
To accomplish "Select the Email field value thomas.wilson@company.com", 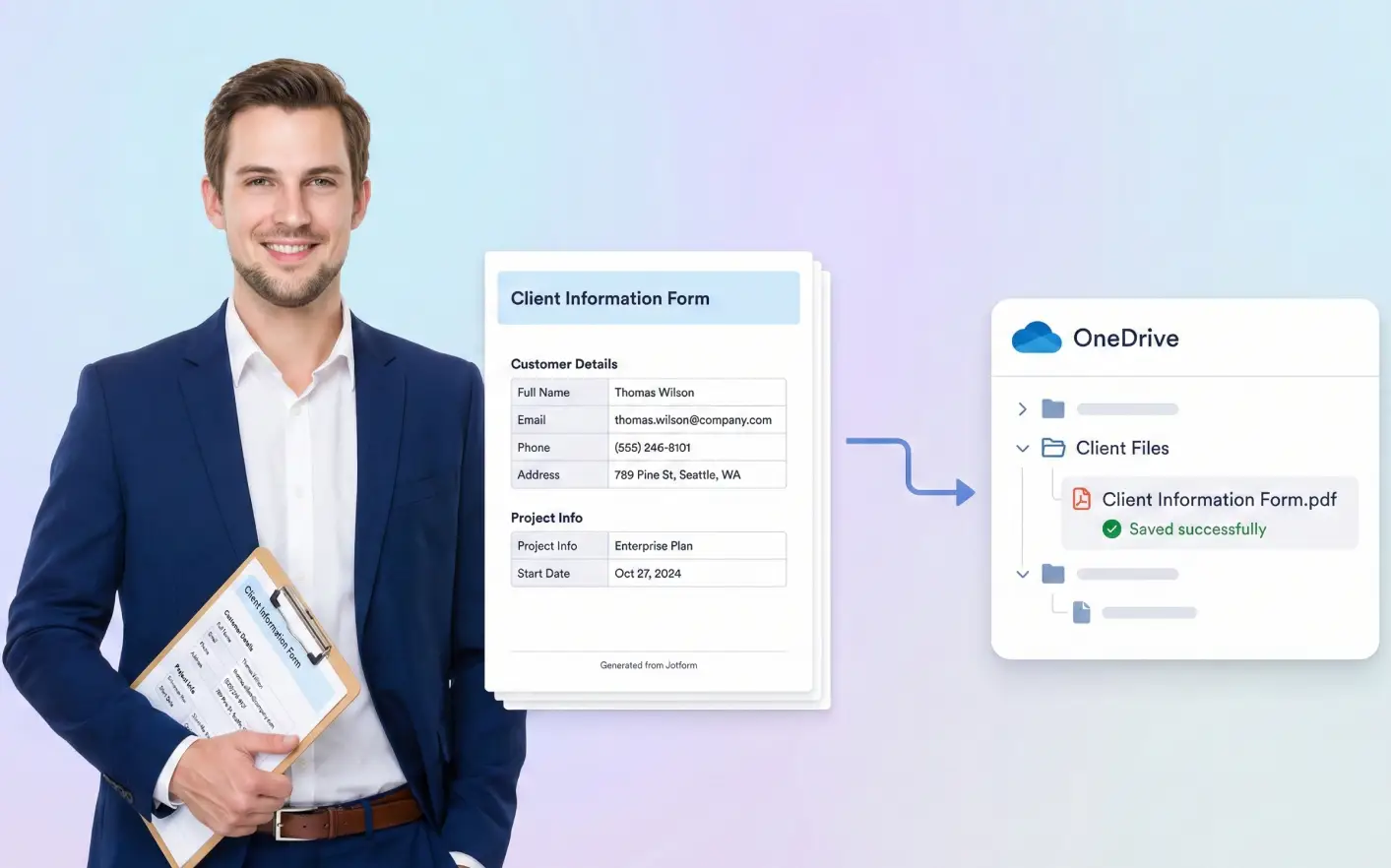I will [692, 419].
